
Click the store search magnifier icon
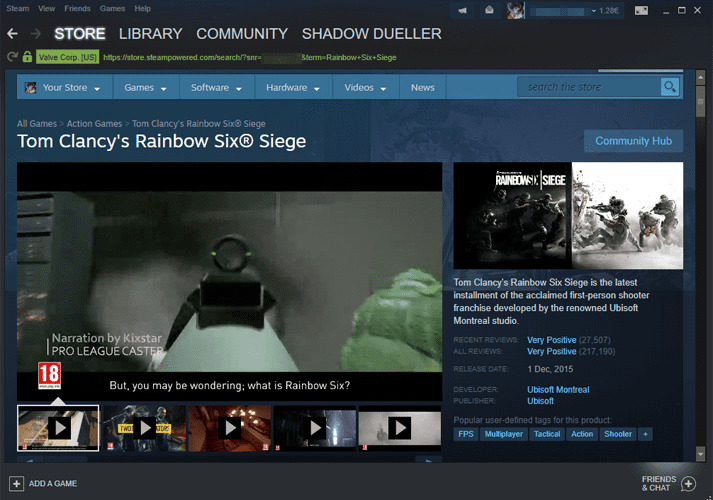coord(670,87)
